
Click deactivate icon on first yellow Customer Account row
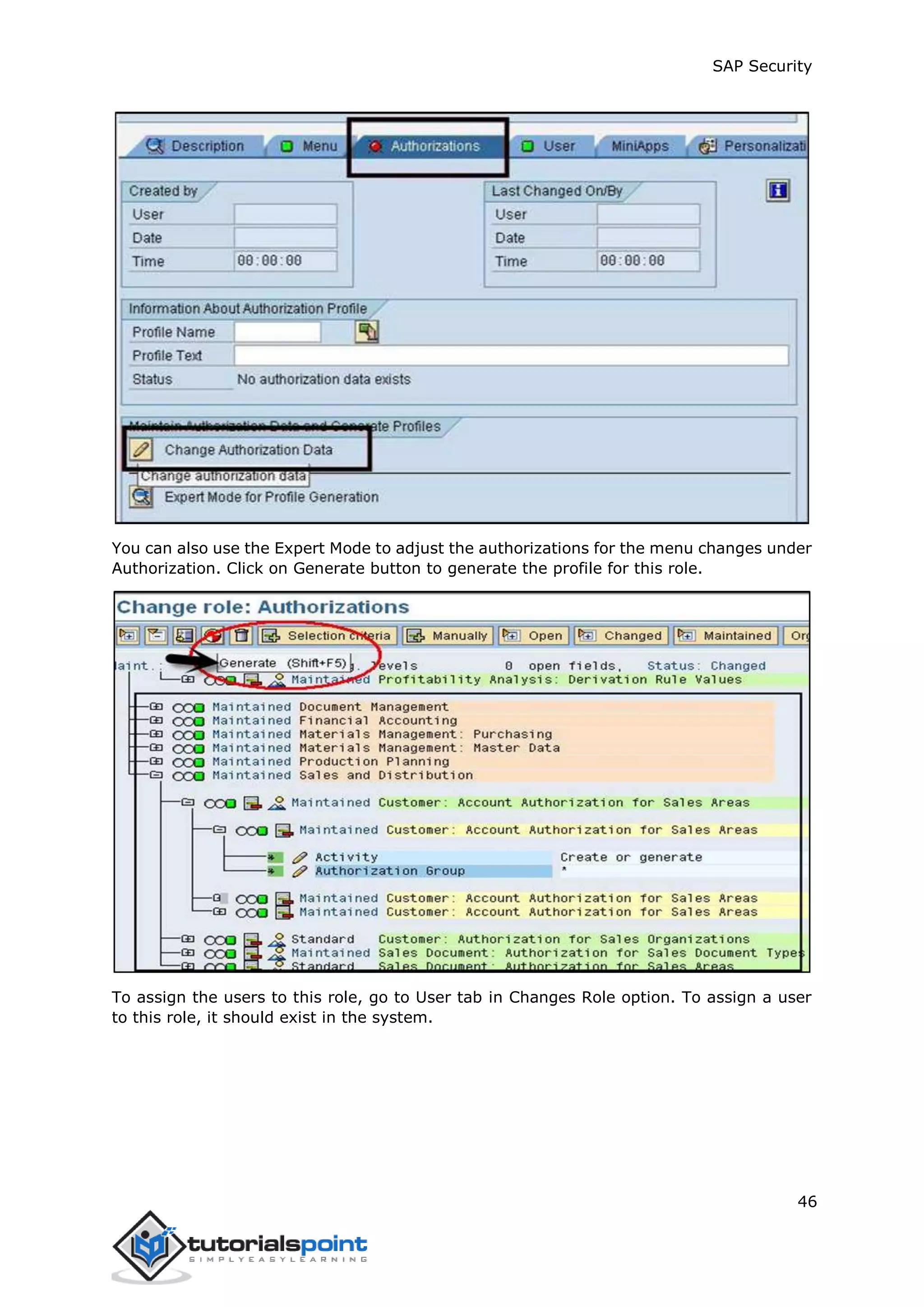(x=284, y=830)
